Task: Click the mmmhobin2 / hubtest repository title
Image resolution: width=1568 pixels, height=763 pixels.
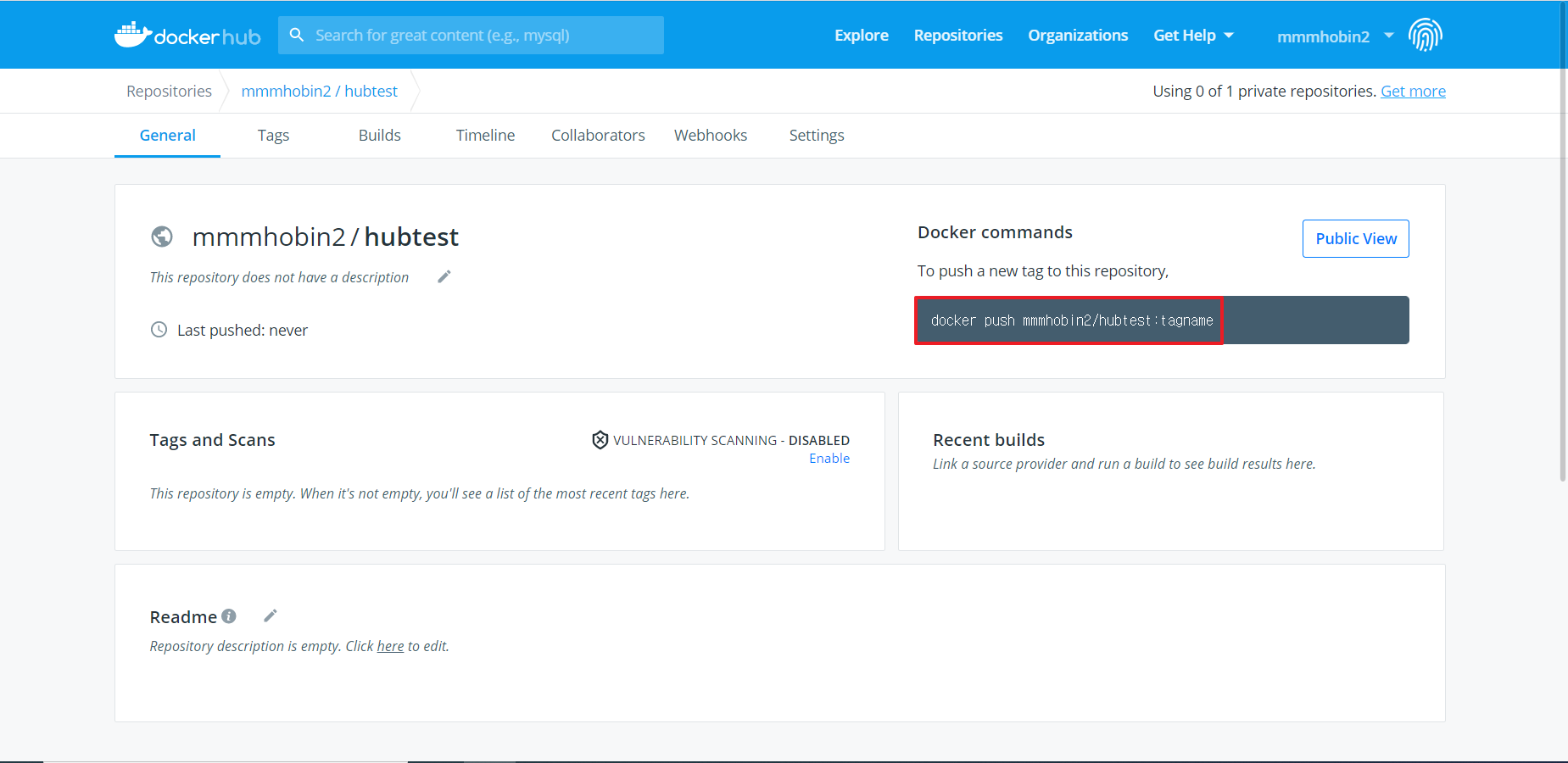Action: pyautogui.click(x=326, y=237)
